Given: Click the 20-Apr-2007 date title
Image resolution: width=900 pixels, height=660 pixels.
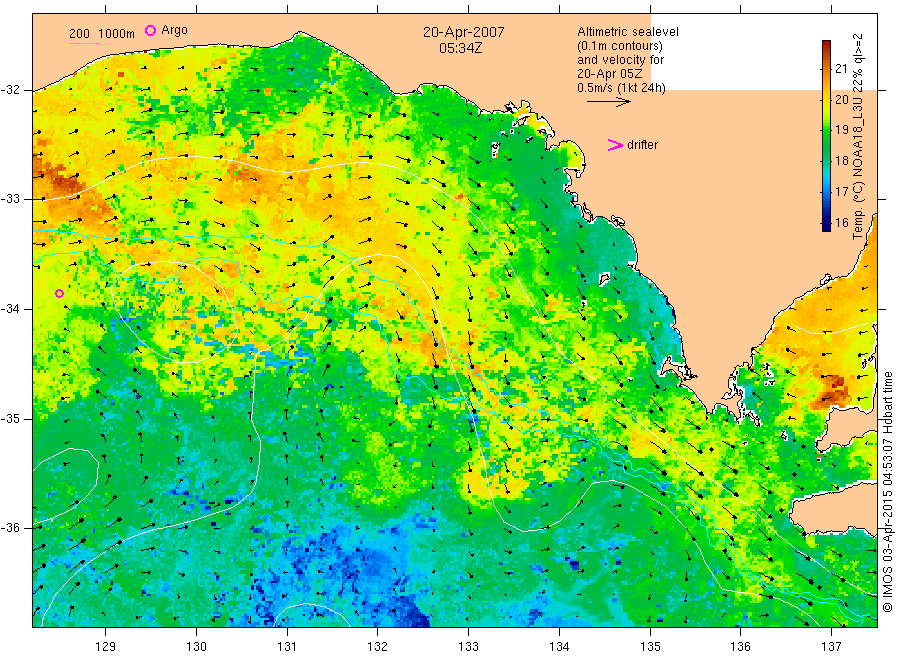Looking at the screenshot, I should click(464, 32).
